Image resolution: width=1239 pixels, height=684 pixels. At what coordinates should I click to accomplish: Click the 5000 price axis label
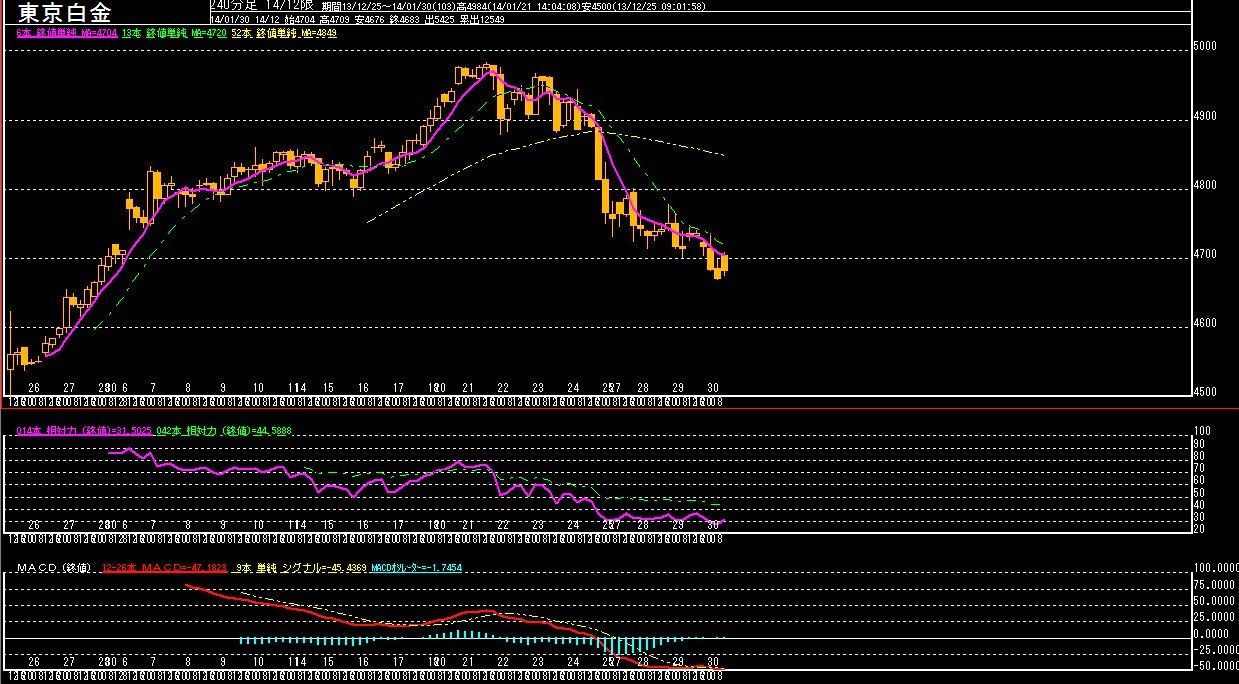click(x=1204, y=46)
